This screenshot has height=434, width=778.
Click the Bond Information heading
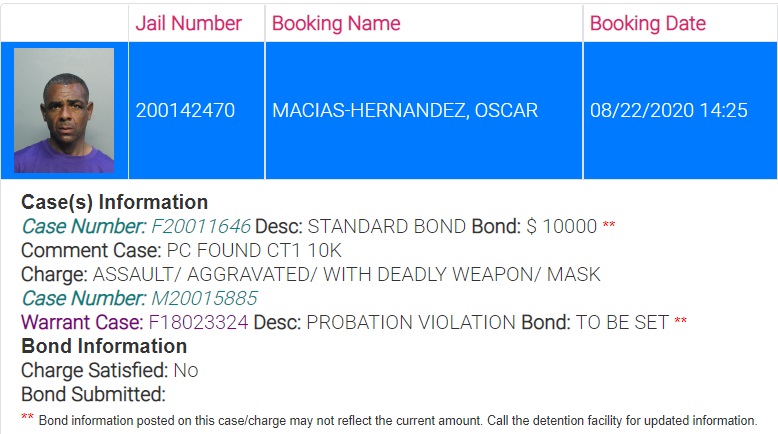coord(104,346)
